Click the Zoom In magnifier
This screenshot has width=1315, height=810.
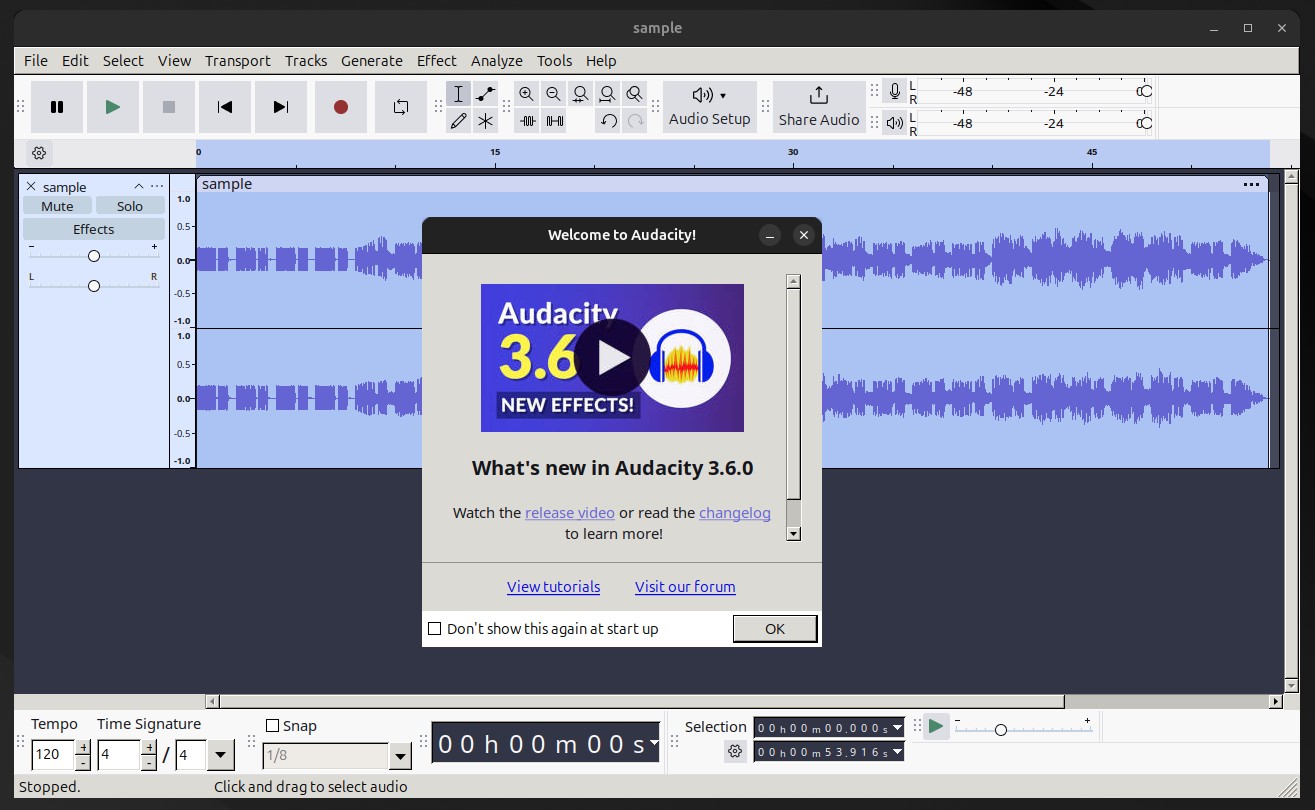[526, 94]
